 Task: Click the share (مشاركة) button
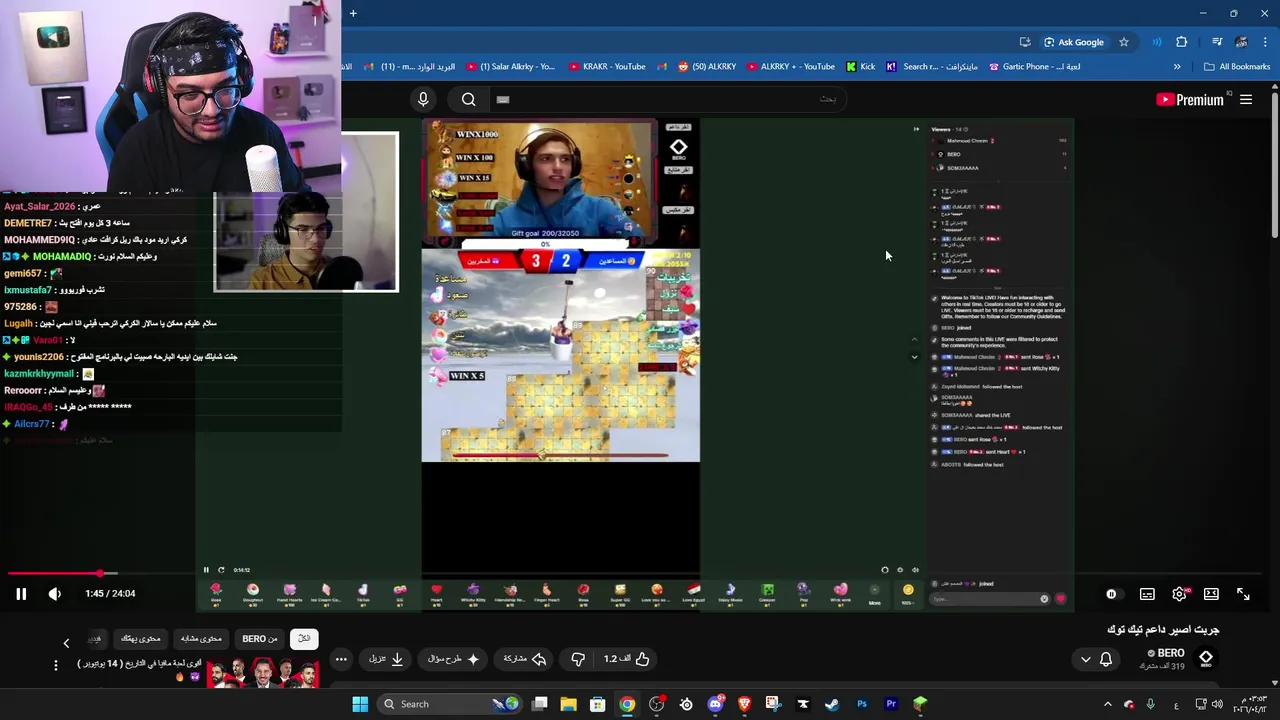click(525, 659)
